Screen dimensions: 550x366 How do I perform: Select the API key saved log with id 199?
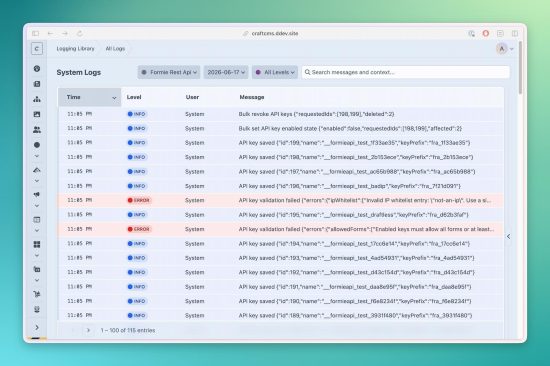point(281,143)
